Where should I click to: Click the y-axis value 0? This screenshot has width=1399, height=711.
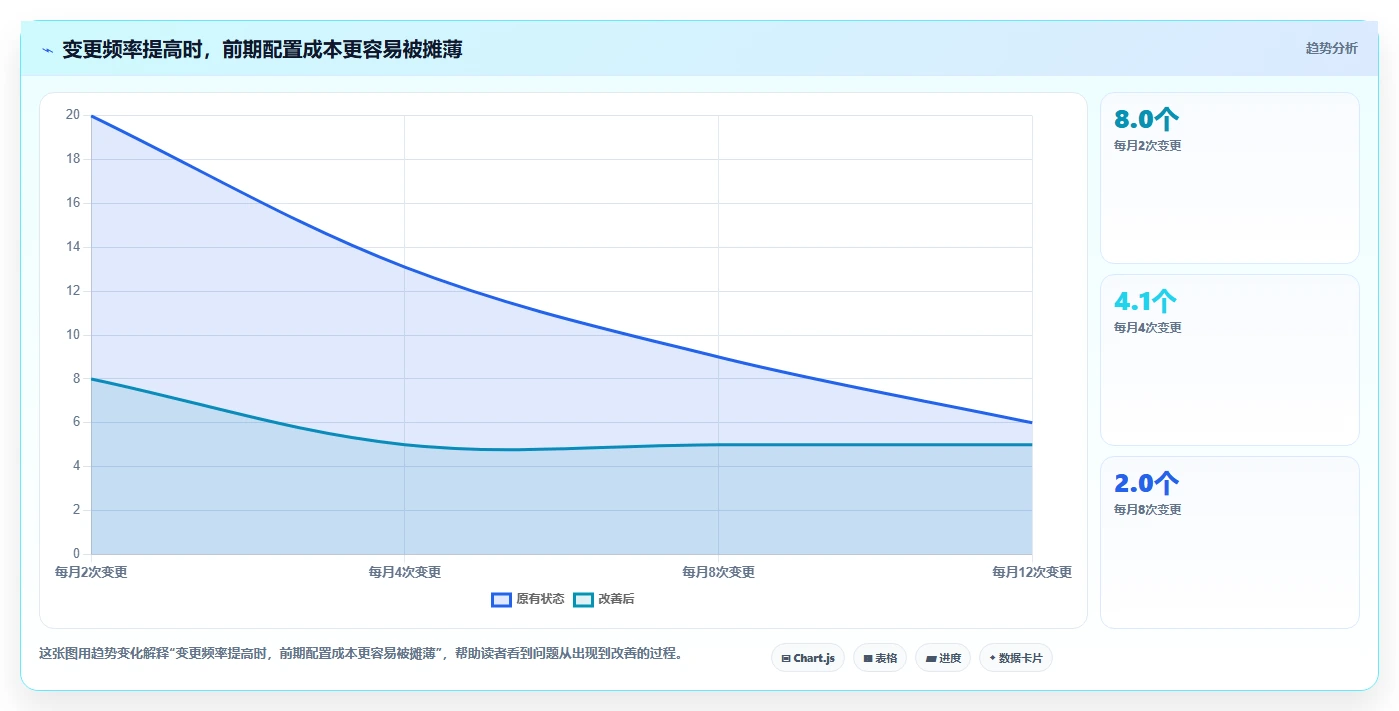click(76, 554)
